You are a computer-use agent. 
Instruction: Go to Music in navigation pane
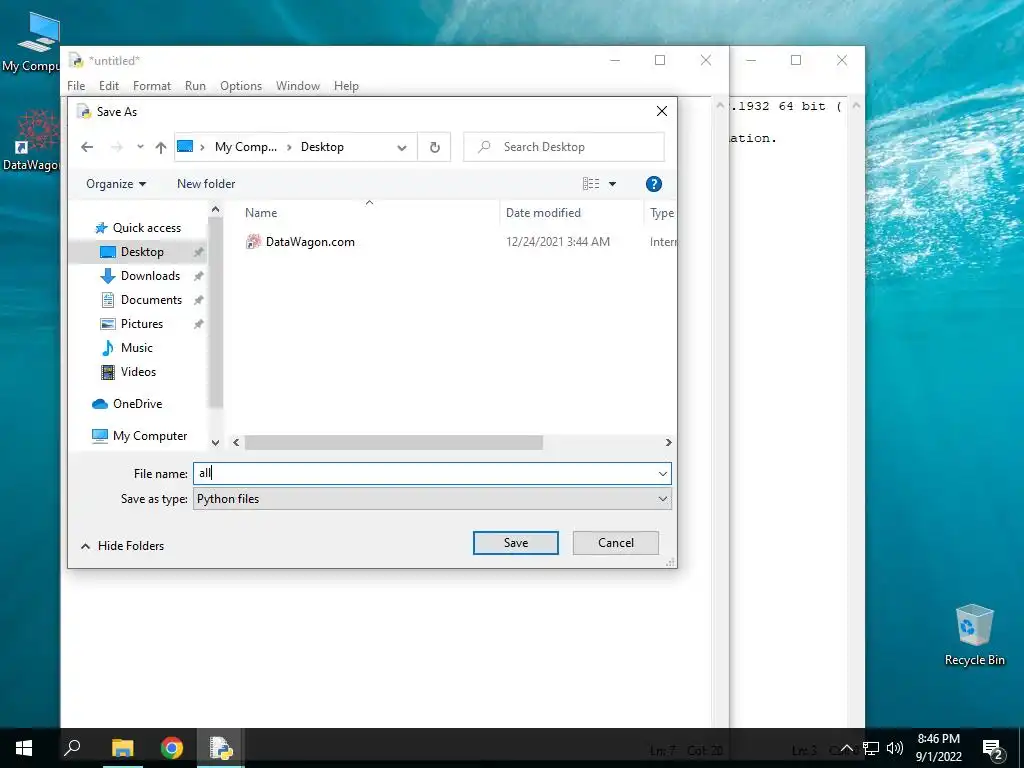(x=136, y=348)
